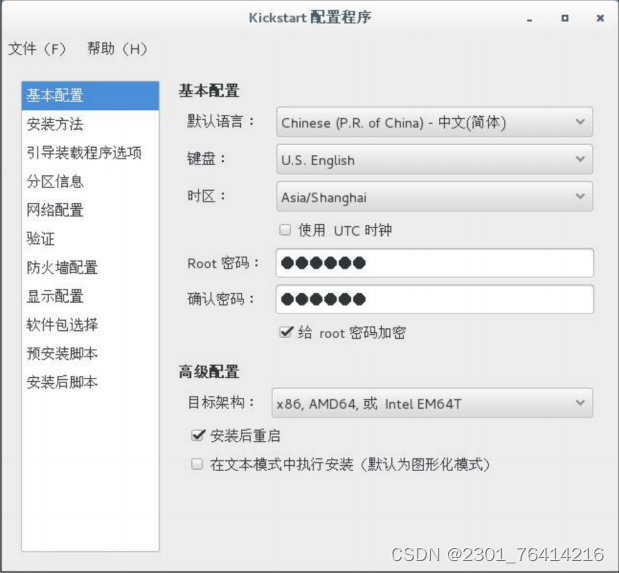Open 网络配置 section
The width and height of the screenshot is (619, 573).
(90, 210)
